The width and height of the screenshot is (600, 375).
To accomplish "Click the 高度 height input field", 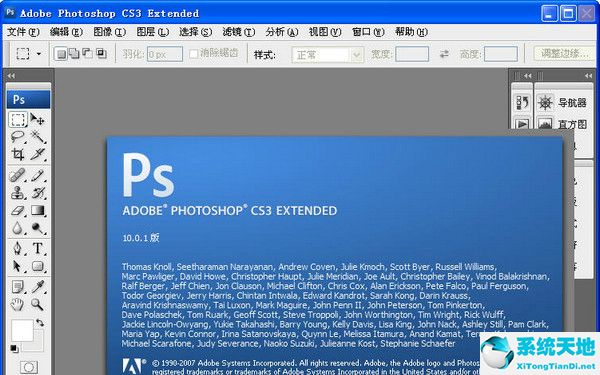I will pyautogui.click(x=501, y=54).
